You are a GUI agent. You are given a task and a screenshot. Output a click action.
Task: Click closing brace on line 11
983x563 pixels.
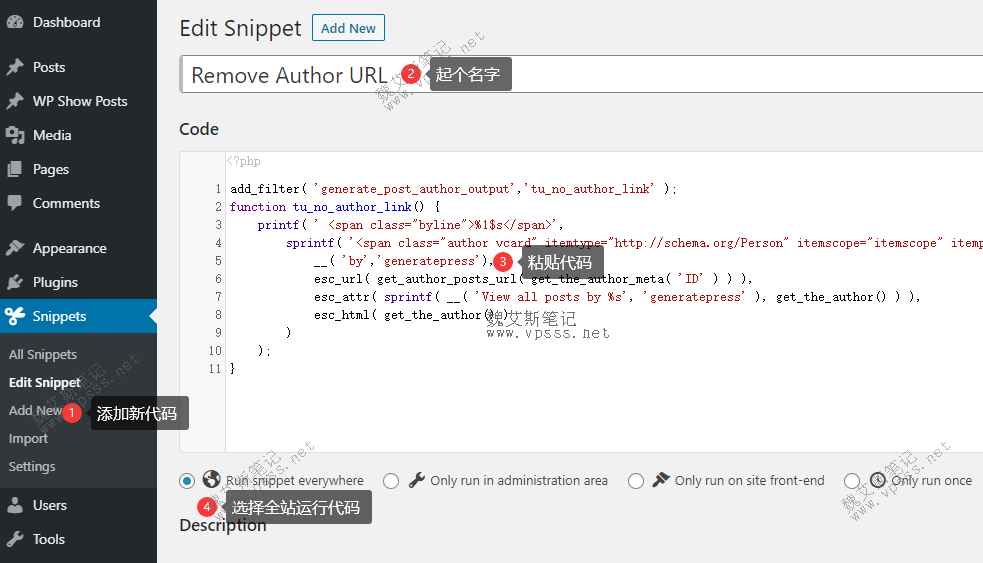click(233, 369)
